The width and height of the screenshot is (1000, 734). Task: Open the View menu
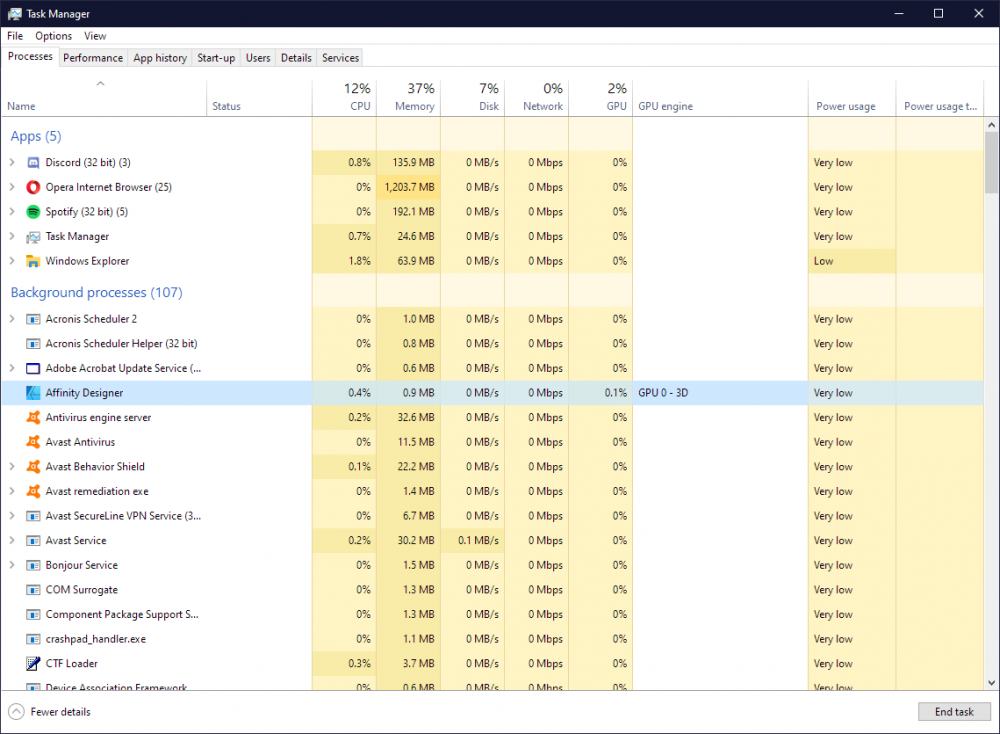(95, 35)
